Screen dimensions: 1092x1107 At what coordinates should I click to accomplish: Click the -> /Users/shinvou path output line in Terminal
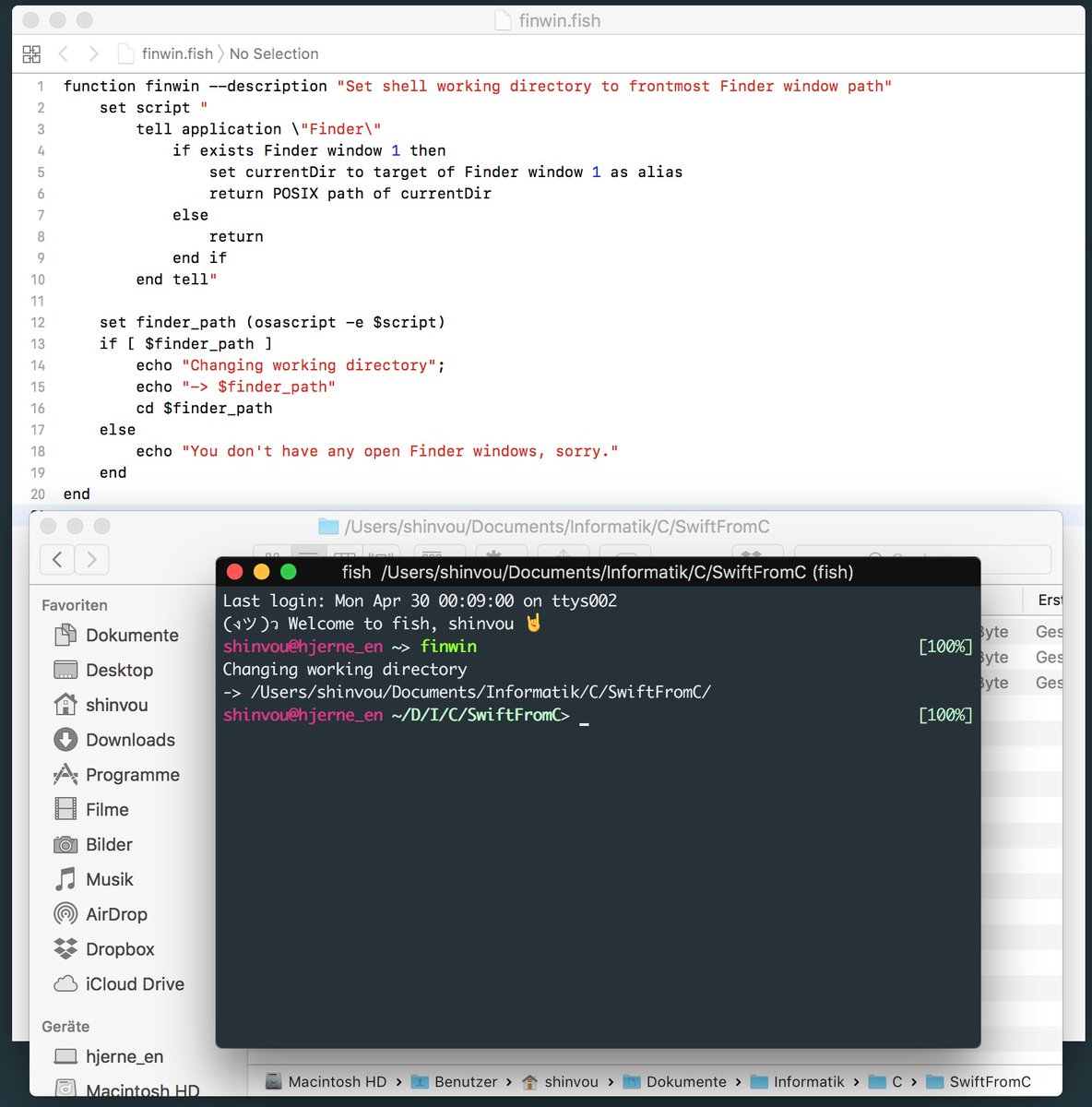[x=467, y=692]
